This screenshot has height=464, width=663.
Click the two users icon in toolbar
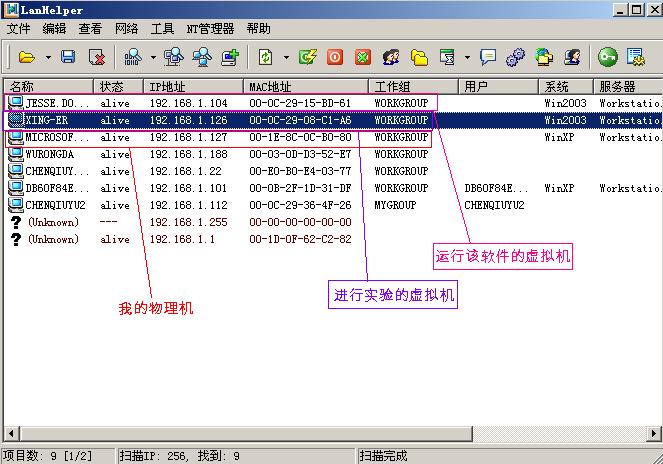pyautogui.click(x=391, y=57)
